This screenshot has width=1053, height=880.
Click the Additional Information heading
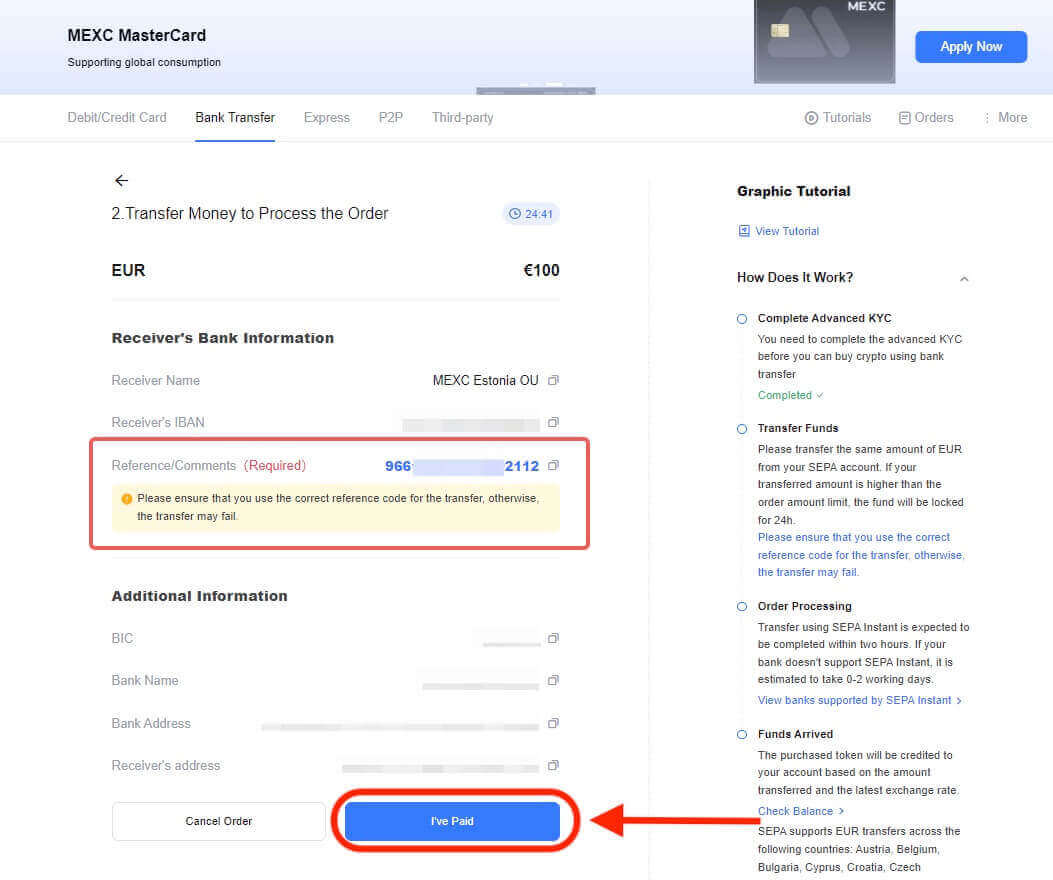tap(199, 596)
